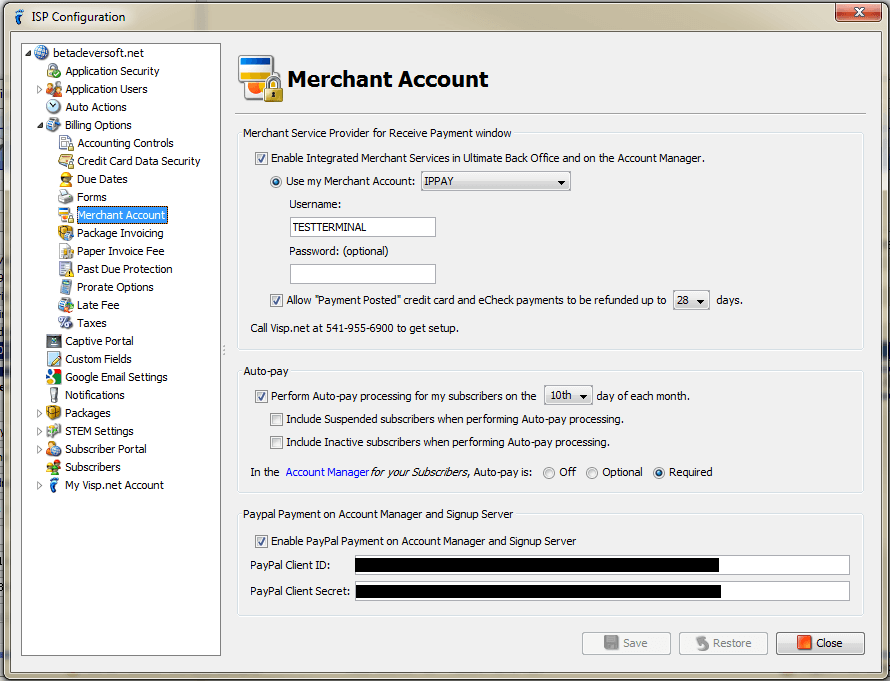890x681 pixels.
Task: Click the betacleversoft.net globe icon
Action: coord(41,53)
